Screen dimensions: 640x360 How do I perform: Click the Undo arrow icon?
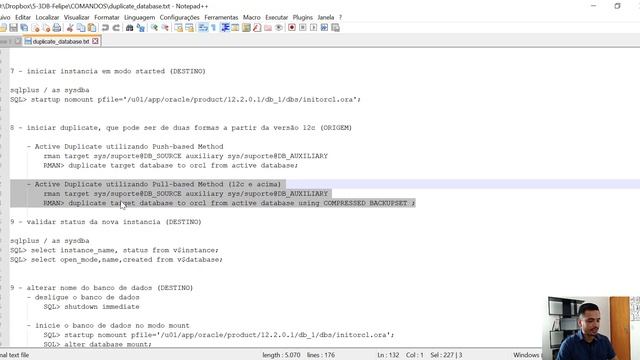pyautogui.click(x=105, y=28)
